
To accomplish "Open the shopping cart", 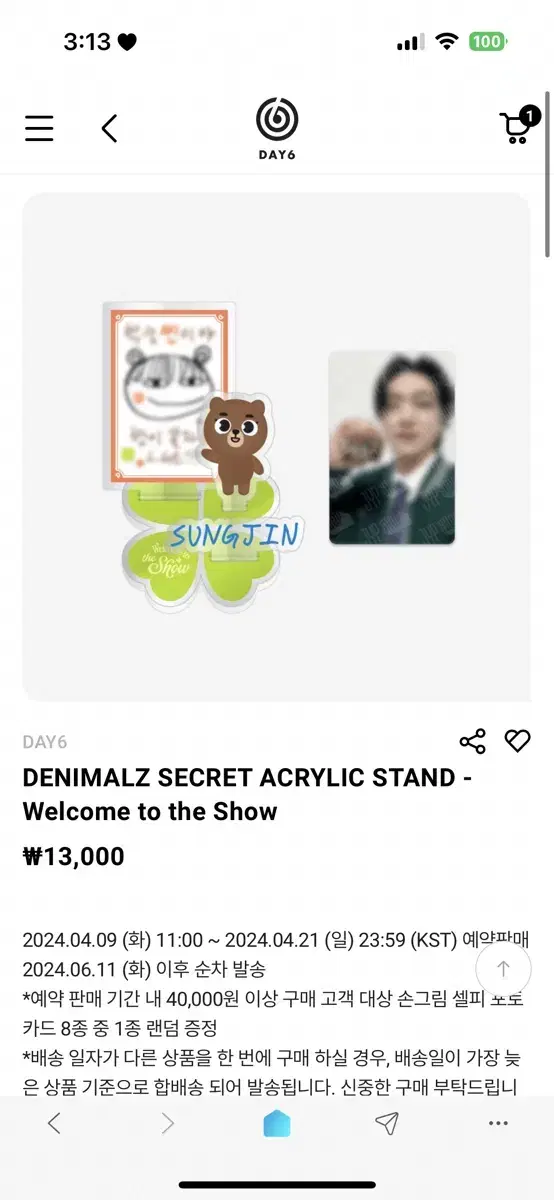I will coord(518,125).
